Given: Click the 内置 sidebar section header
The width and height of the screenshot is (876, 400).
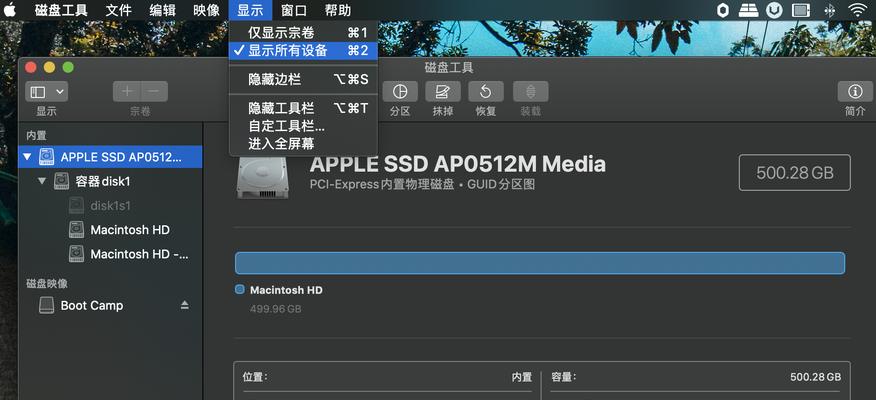Looking at the screenshot, I should tap(36, 135).
